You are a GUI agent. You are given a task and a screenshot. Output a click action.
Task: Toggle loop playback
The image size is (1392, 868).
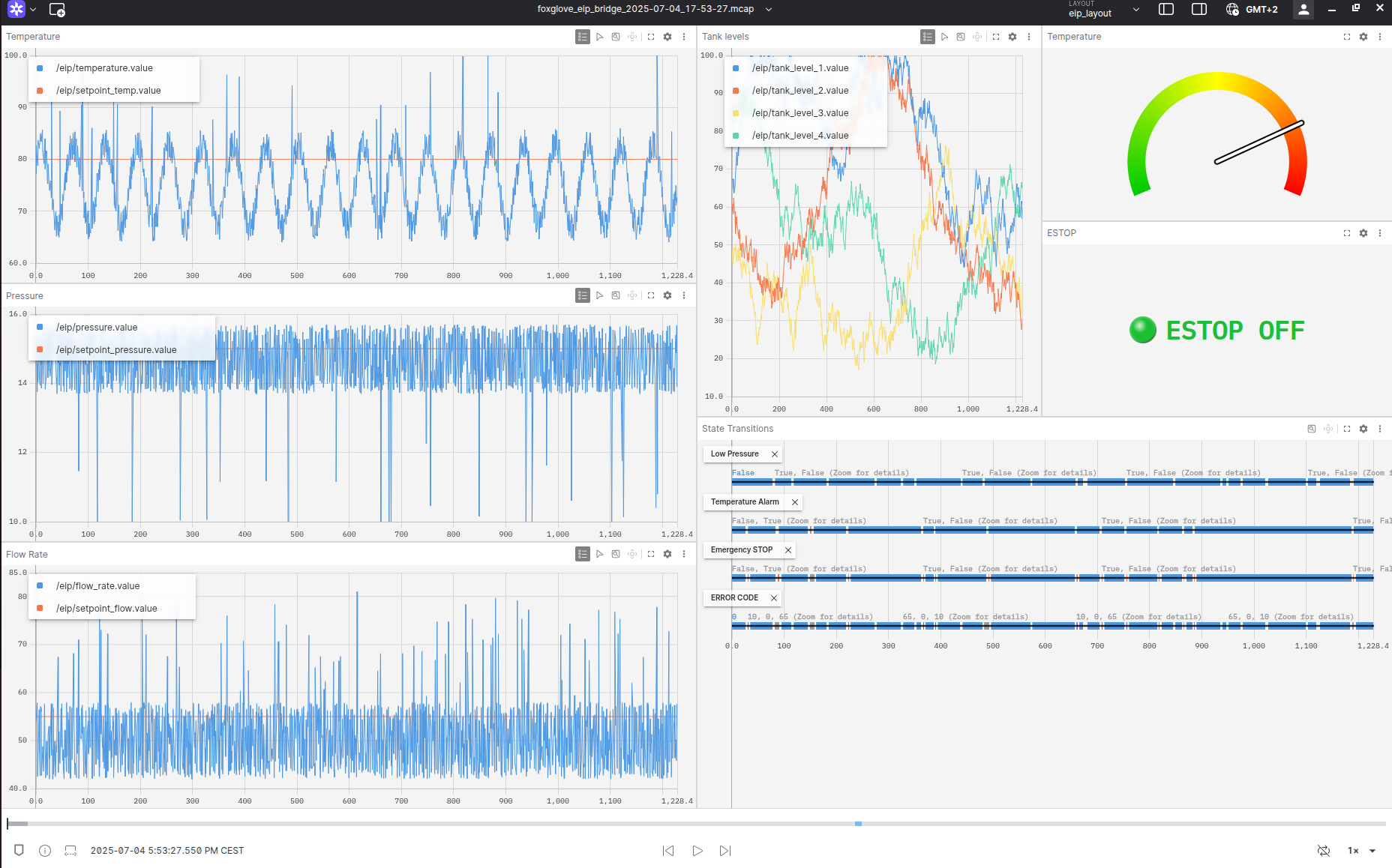click(1324, 851)
